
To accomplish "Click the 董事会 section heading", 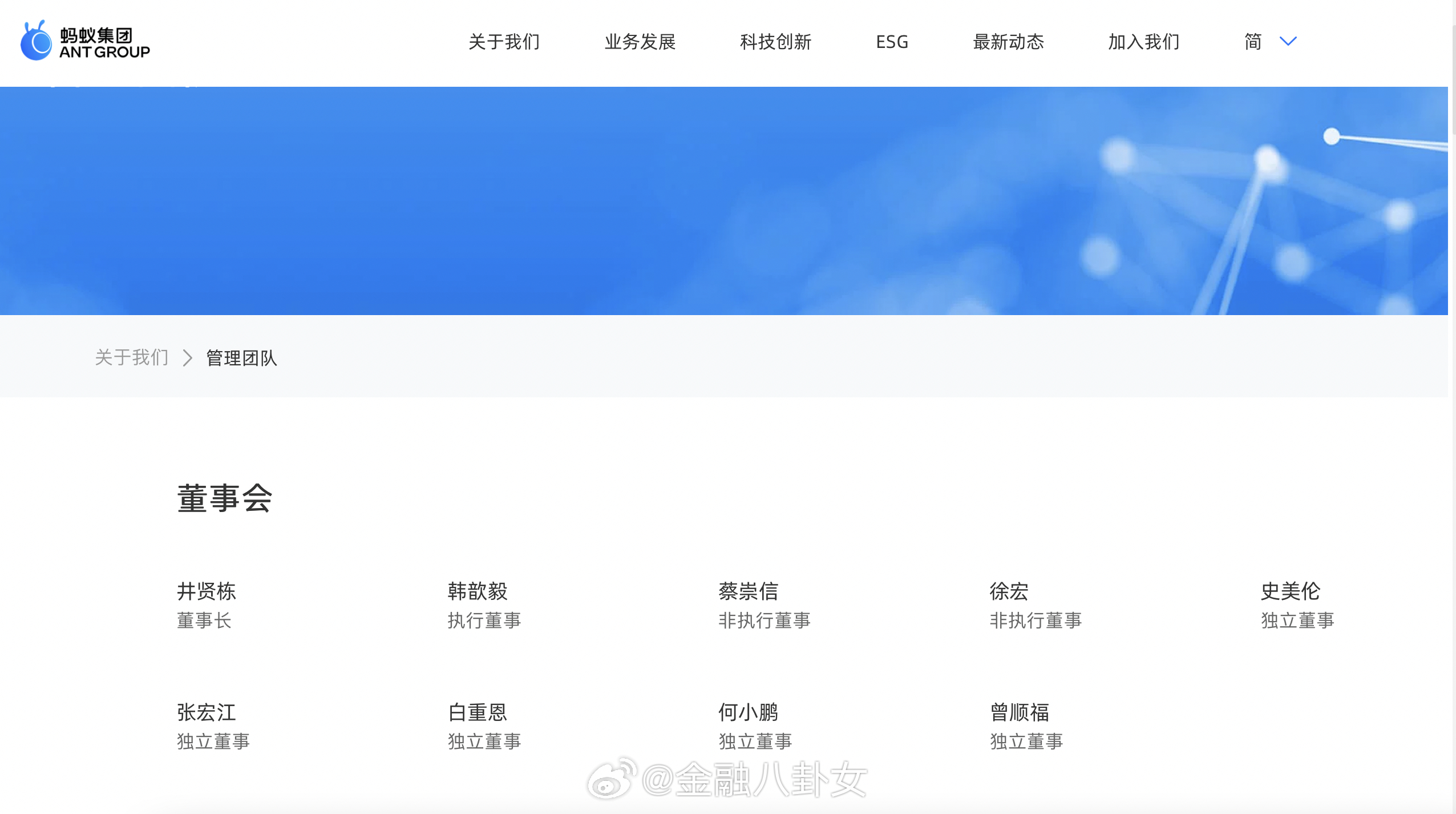I will tap(224, 498).
